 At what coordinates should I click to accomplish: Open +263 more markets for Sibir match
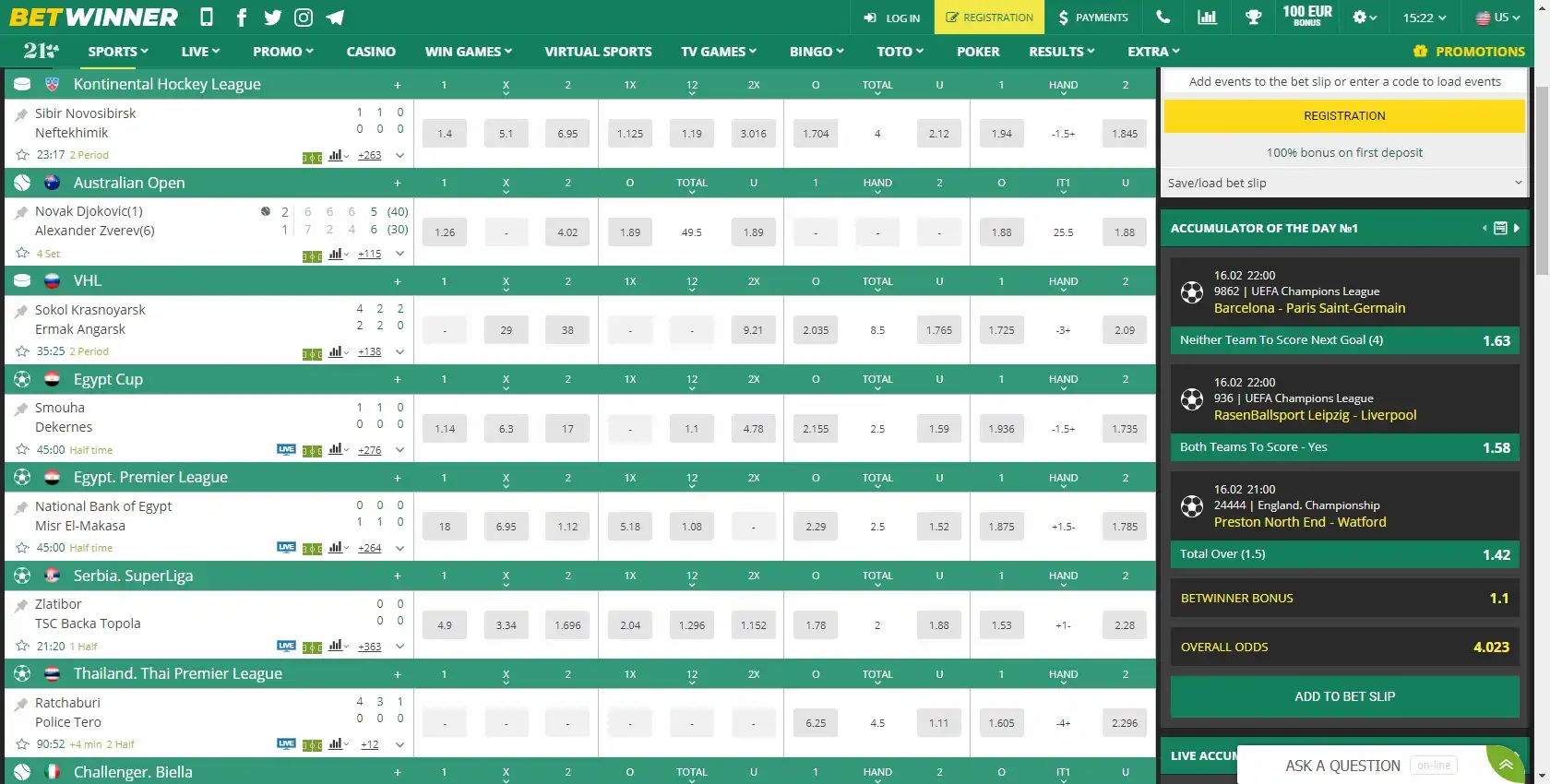coord(369,156)
